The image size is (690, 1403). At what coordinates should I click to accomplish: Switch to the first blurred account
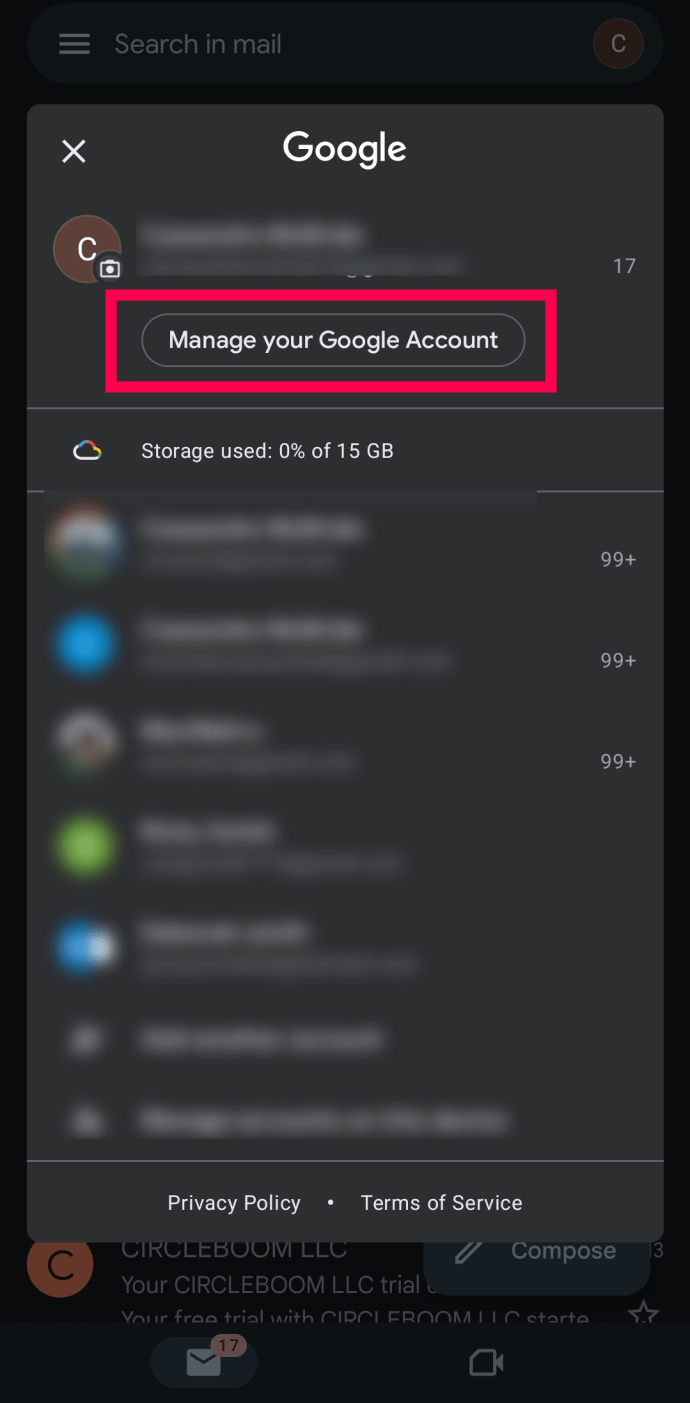[x=345, y=544]
